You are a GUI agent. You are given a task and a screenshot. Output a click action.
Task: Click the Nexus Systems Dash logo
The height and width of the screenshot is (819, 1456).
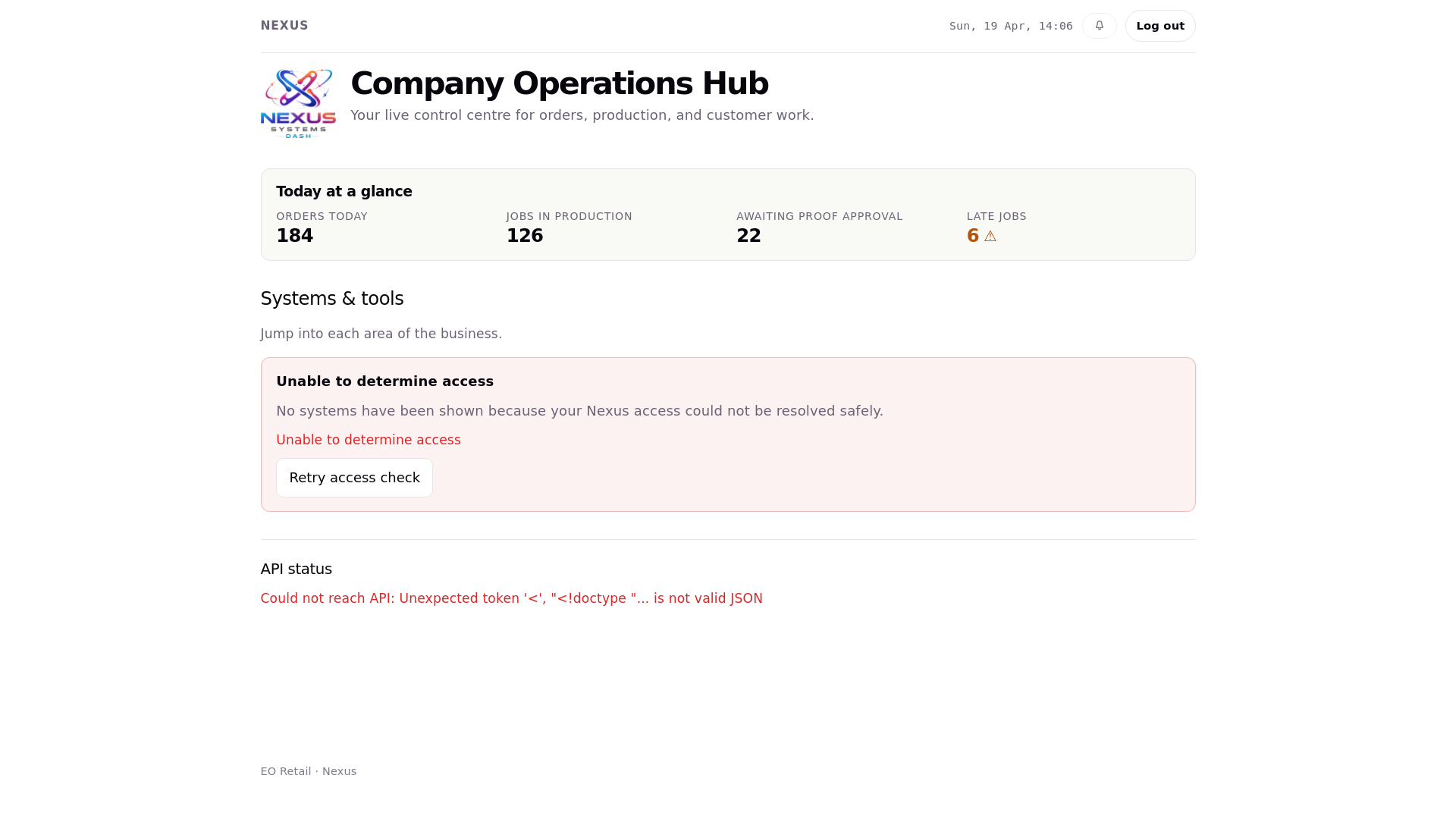click(x=298, y=103)
